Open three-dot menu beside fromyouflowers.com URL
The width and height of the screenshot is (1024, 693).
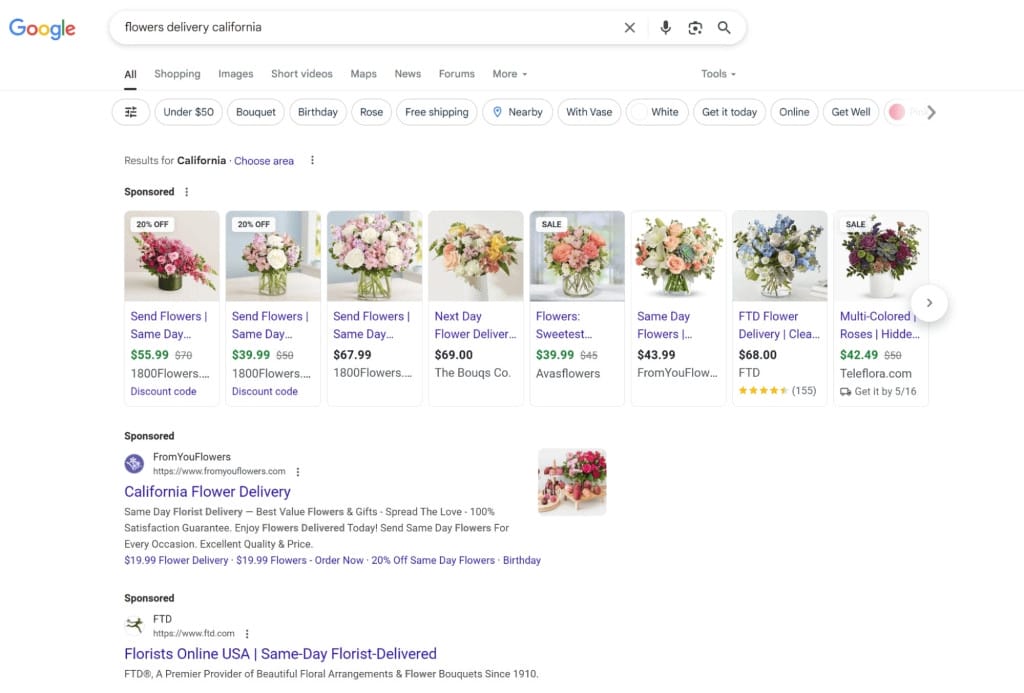click(298, 472)
